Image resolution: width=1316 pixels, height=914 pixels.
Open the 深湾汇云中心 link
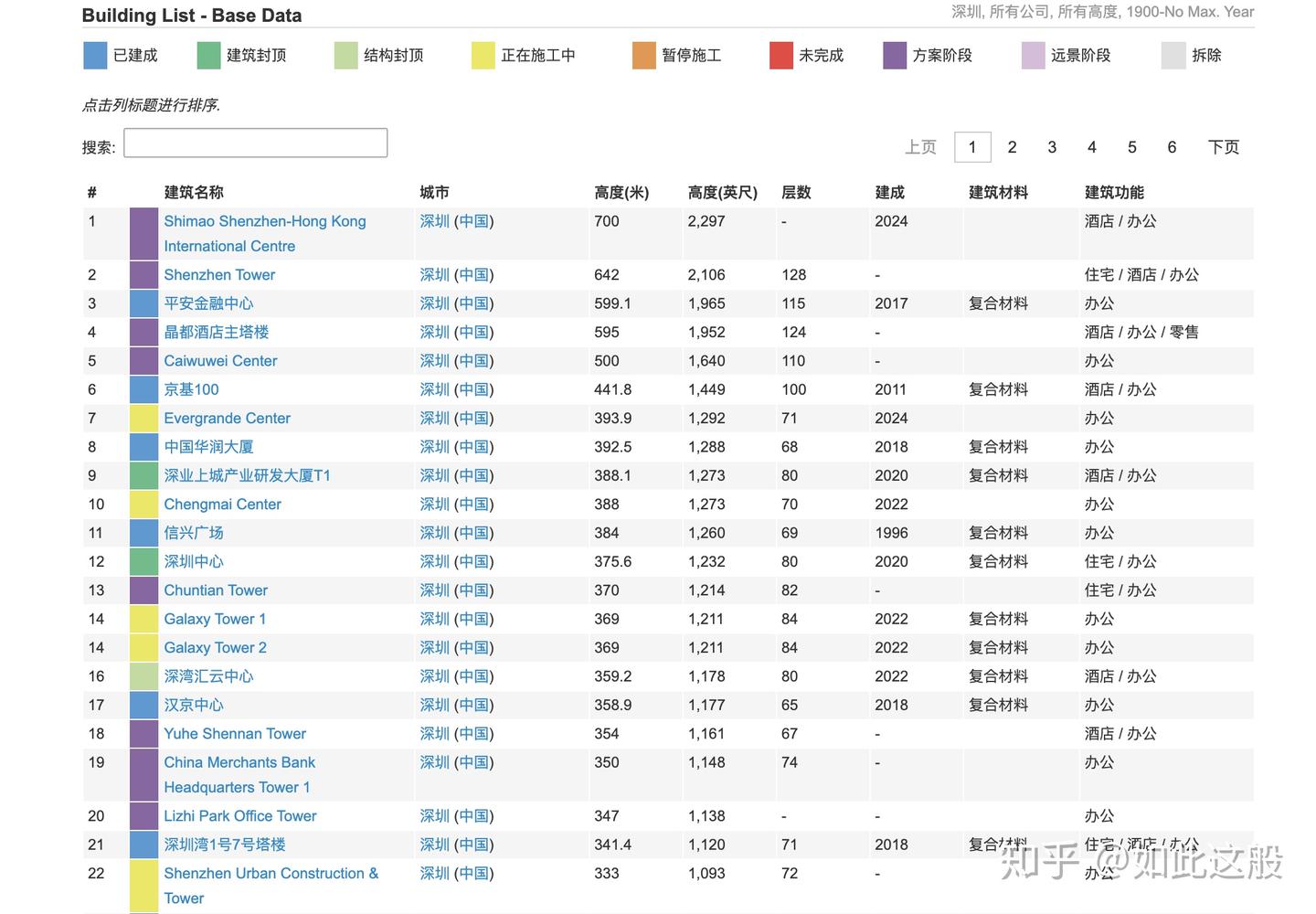pos(208,676)
